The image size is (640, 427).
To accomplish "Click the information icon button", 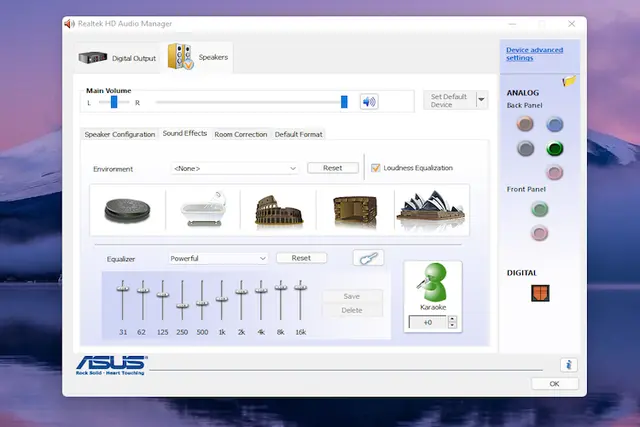I will click(569, 365).
